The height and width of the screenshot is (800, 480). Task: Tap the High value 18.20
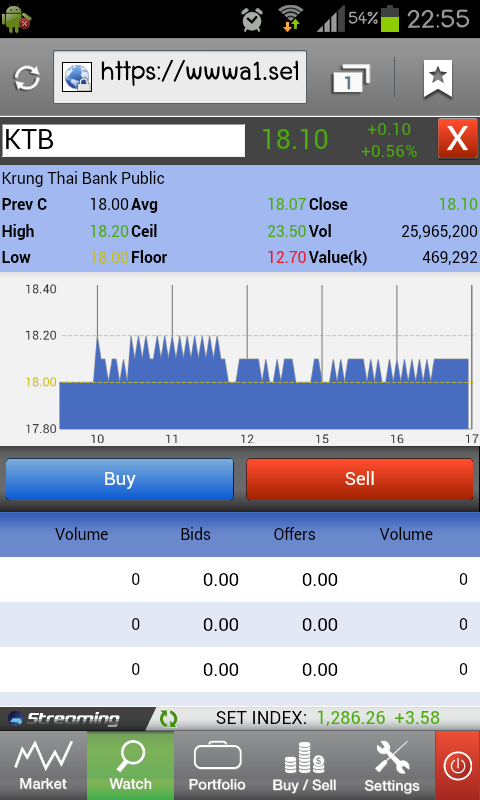[x=109, y=232]
